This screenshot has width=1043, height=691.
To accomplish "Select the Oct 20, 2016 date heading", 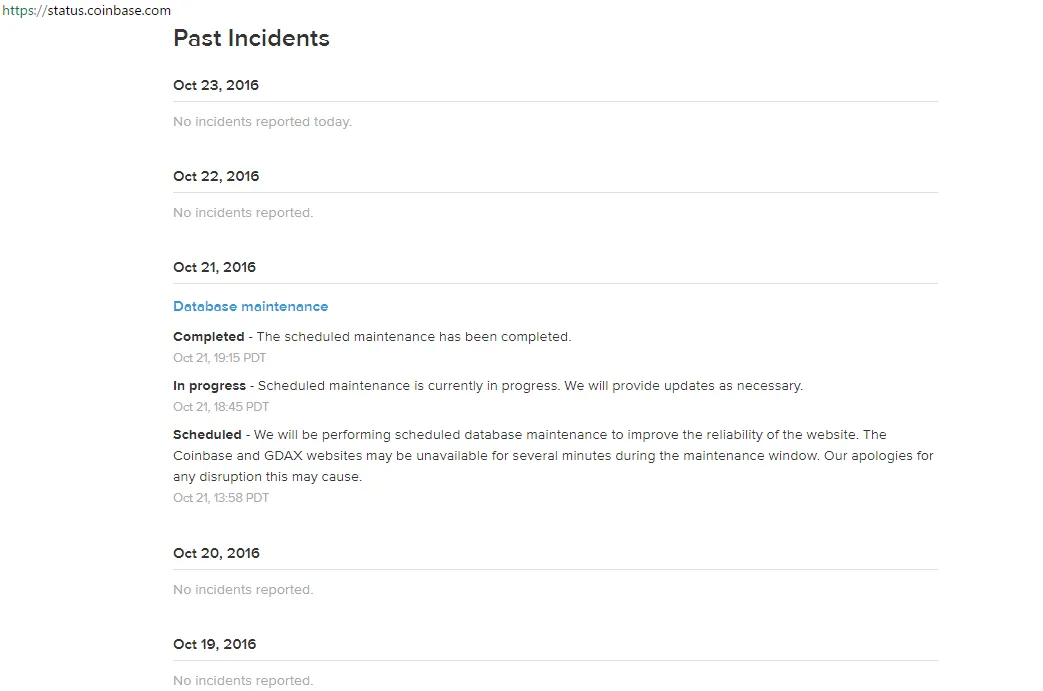I will [x=216, y=553].
